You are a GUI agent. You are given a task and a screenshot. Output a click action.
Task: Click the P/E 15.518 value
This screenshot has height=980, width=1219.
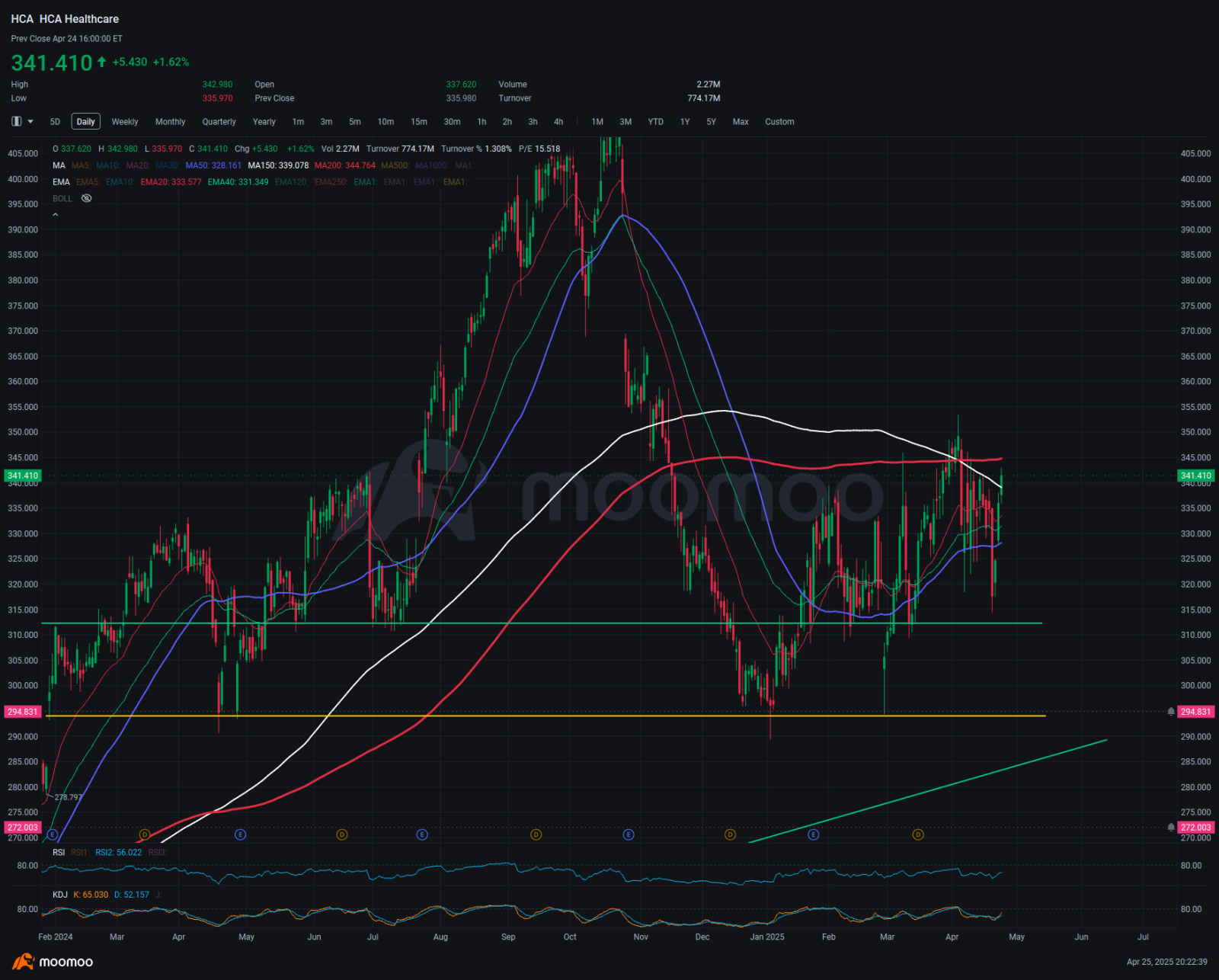click(539, 149)
